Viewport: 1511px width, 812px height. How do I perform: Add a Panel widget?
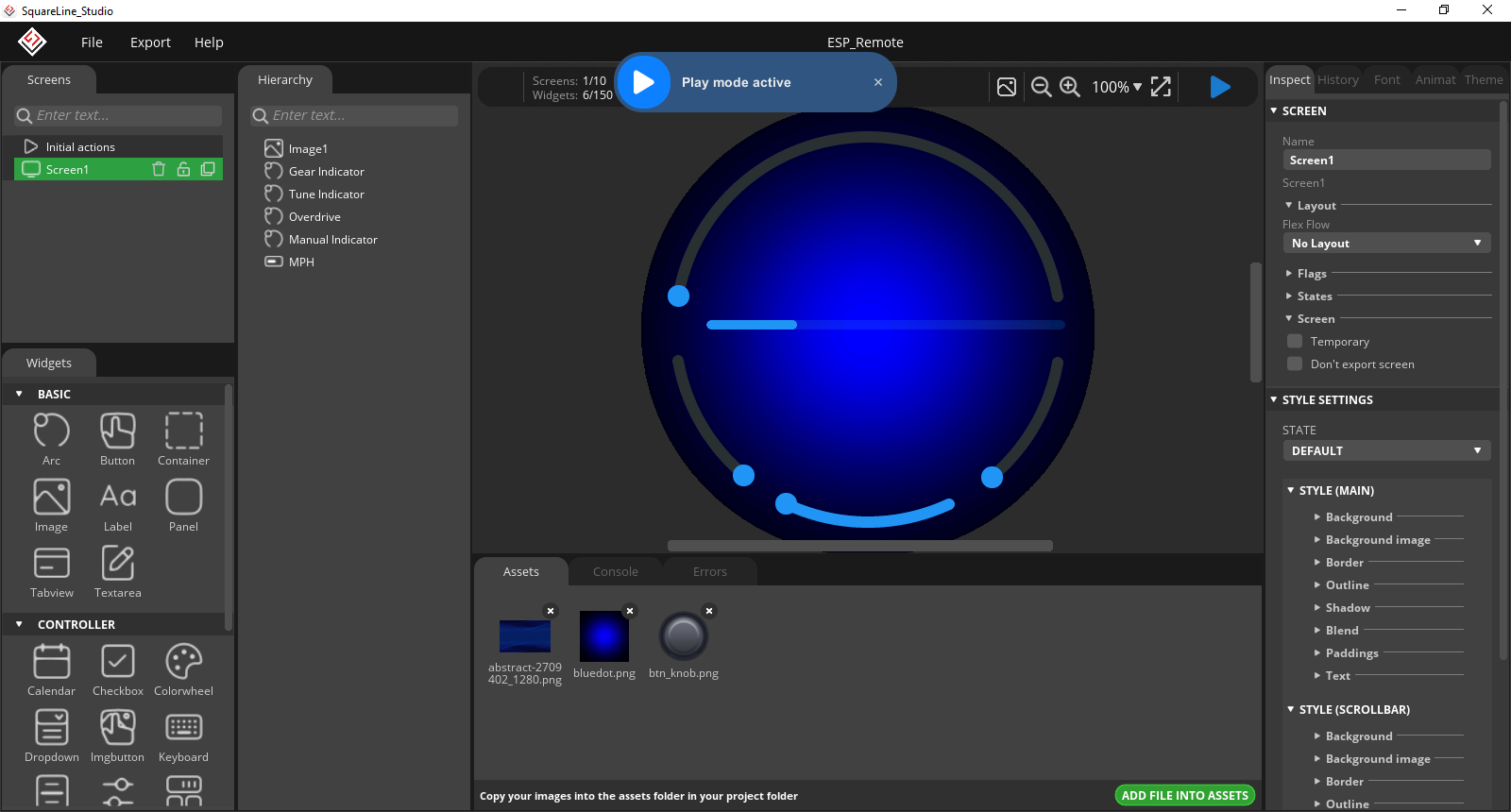[x=184, y=504]
